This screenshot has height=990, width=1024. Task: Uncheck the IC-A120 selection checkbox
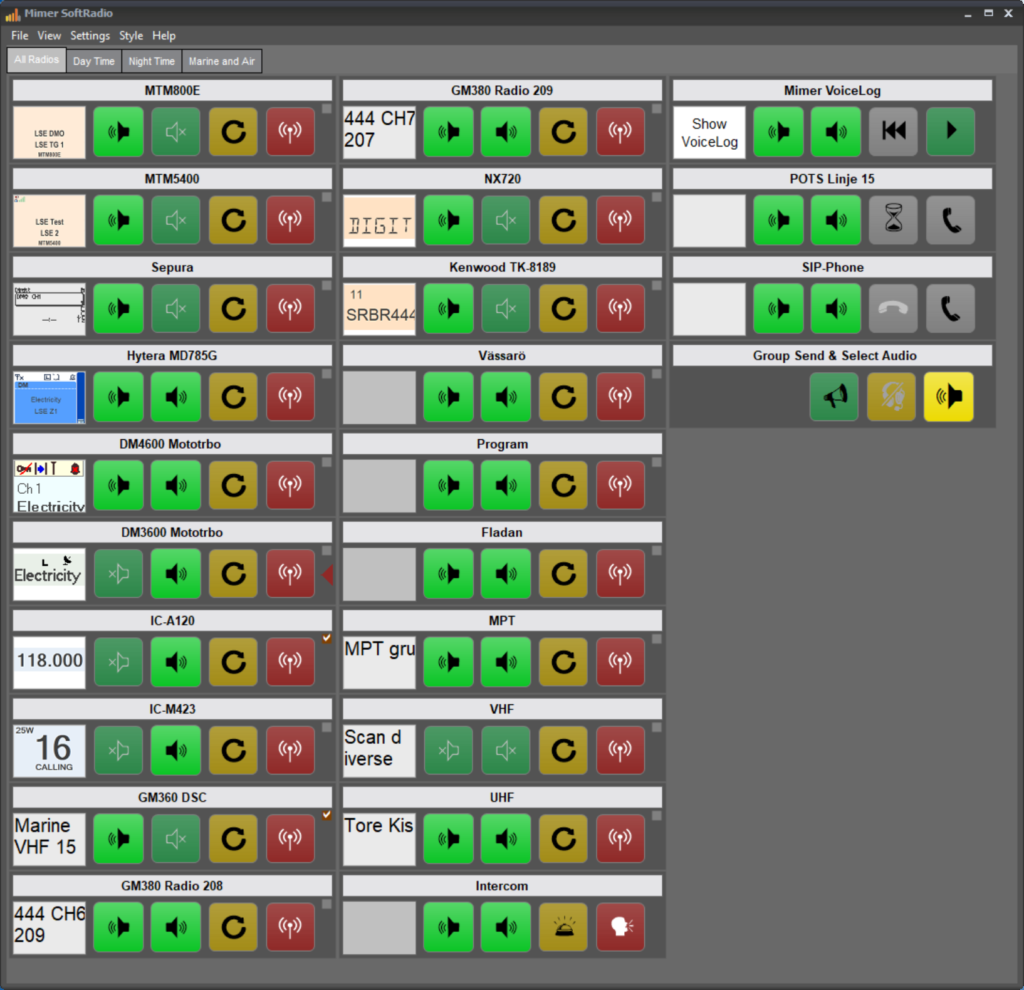(327, 638)
